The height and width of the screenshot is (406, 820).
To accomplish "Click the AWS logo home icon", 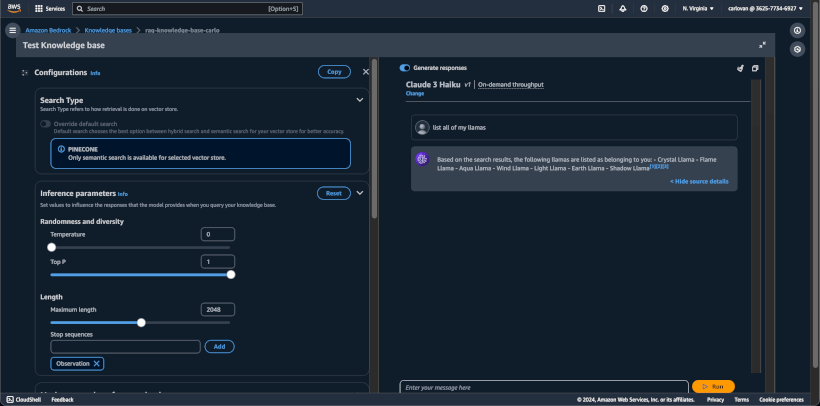I will pyautogui.click(x=14, y=8).
